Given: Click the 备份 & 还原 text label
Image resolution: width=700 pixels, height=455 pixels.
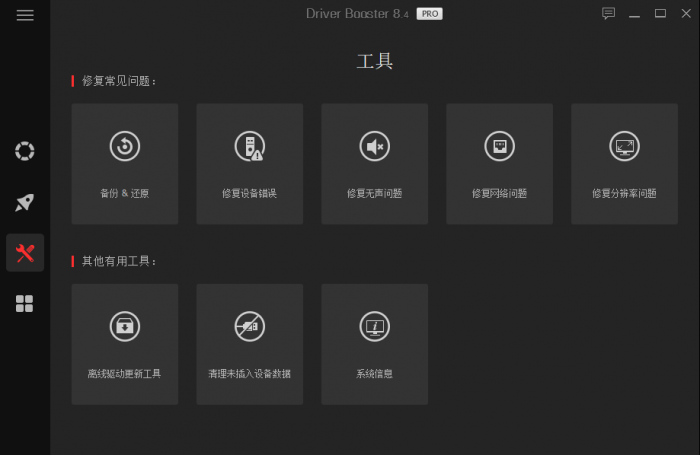Looking at the screenshot, I should (125, 193).
